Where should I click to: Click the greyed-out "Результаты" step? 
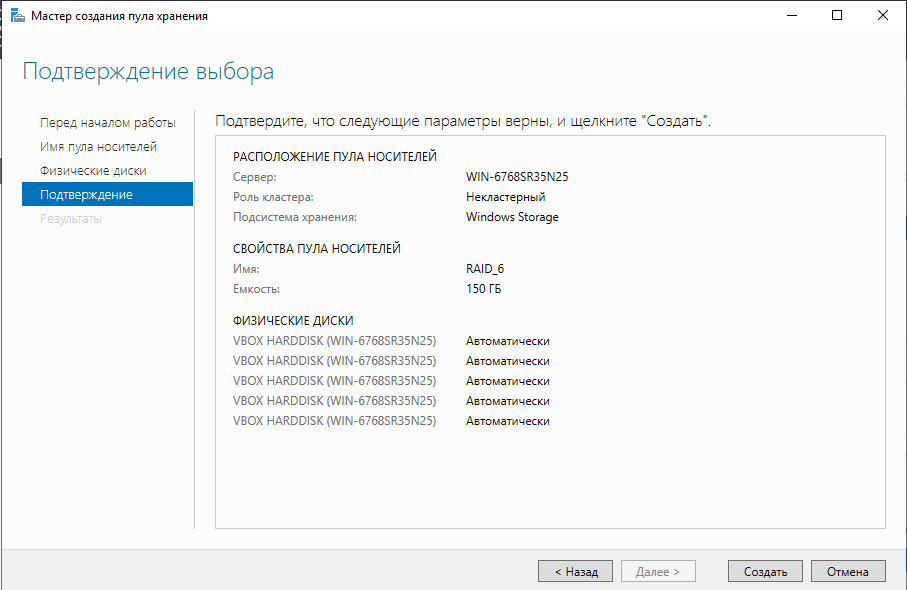[x=70, y=219]
